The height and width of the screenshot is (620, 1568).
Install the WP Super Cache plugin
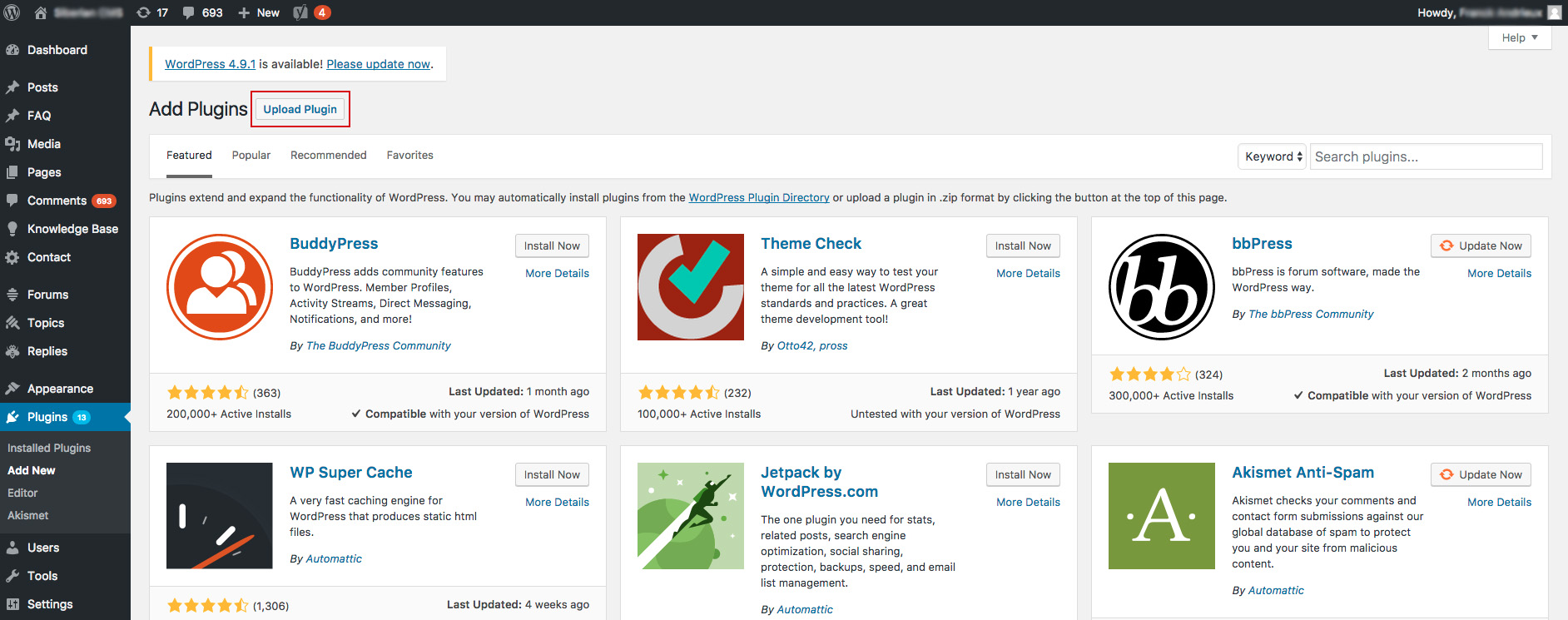pyautogui.click(x=552, y=474)
